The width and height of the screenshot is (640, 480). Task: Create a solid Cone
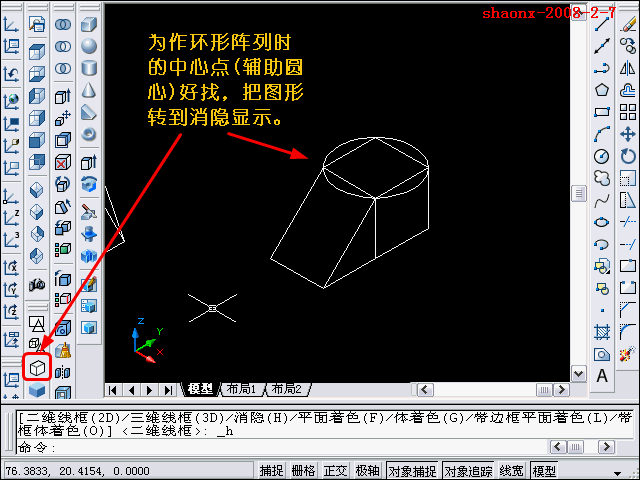(x=89, y=90)
